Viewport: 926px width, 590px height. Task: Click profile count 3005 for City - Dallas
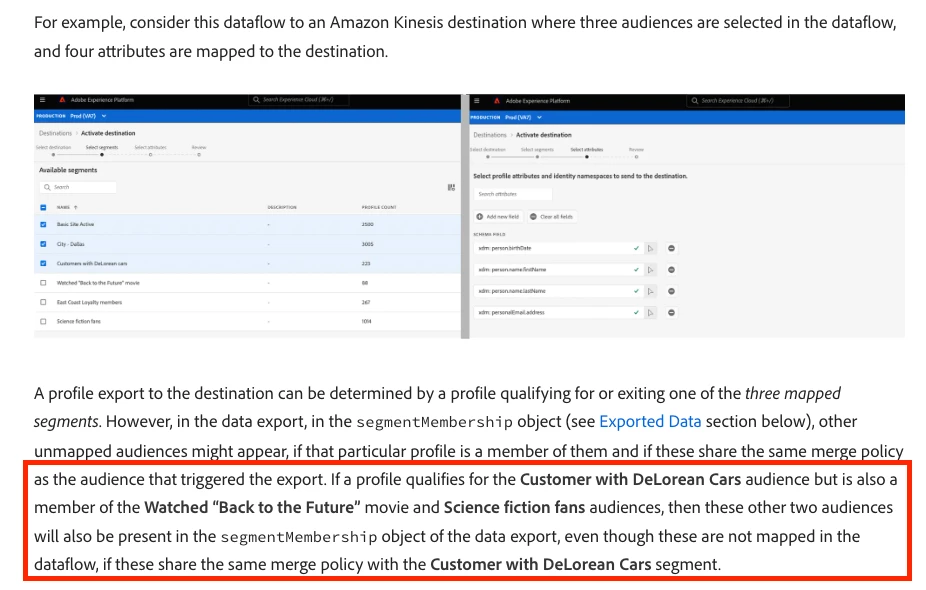367,244
